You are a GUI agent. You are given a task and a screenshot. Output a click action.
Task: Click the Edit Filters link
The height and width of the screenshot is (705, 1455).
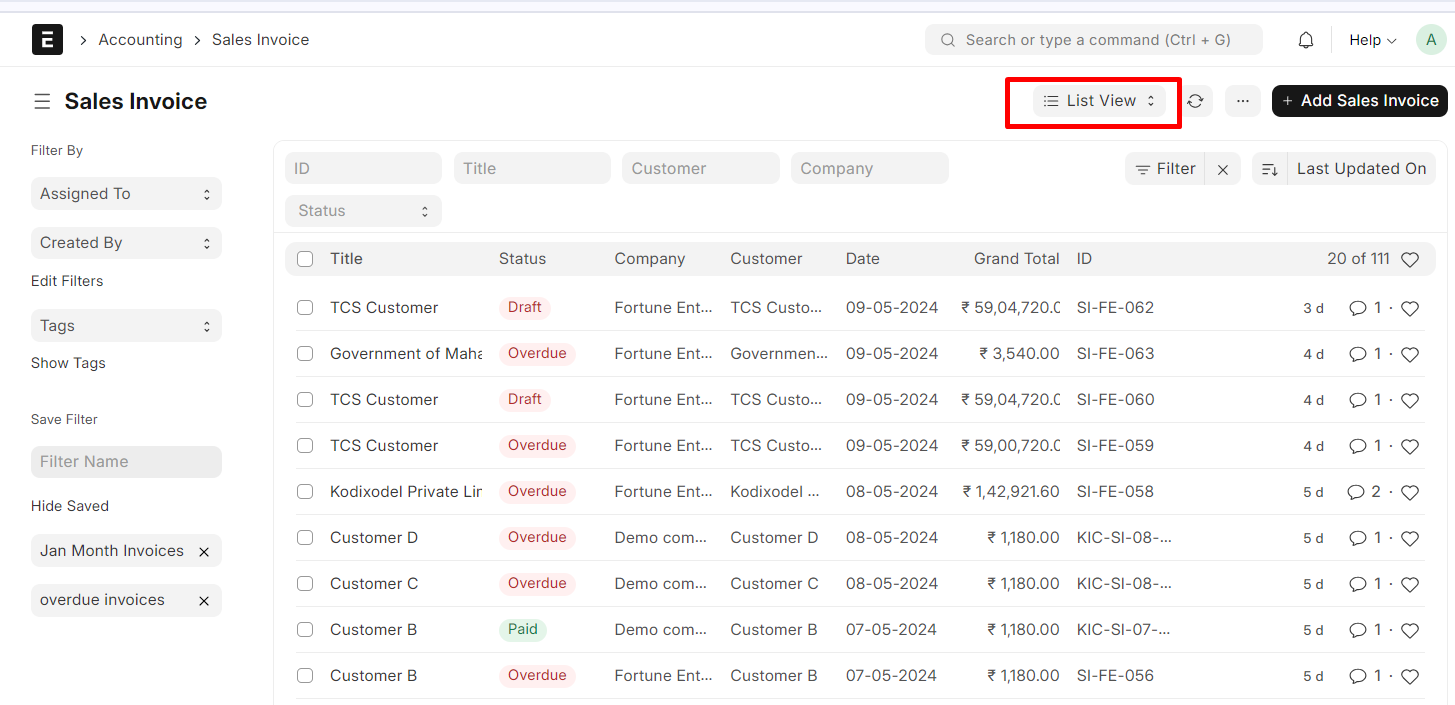67,281
